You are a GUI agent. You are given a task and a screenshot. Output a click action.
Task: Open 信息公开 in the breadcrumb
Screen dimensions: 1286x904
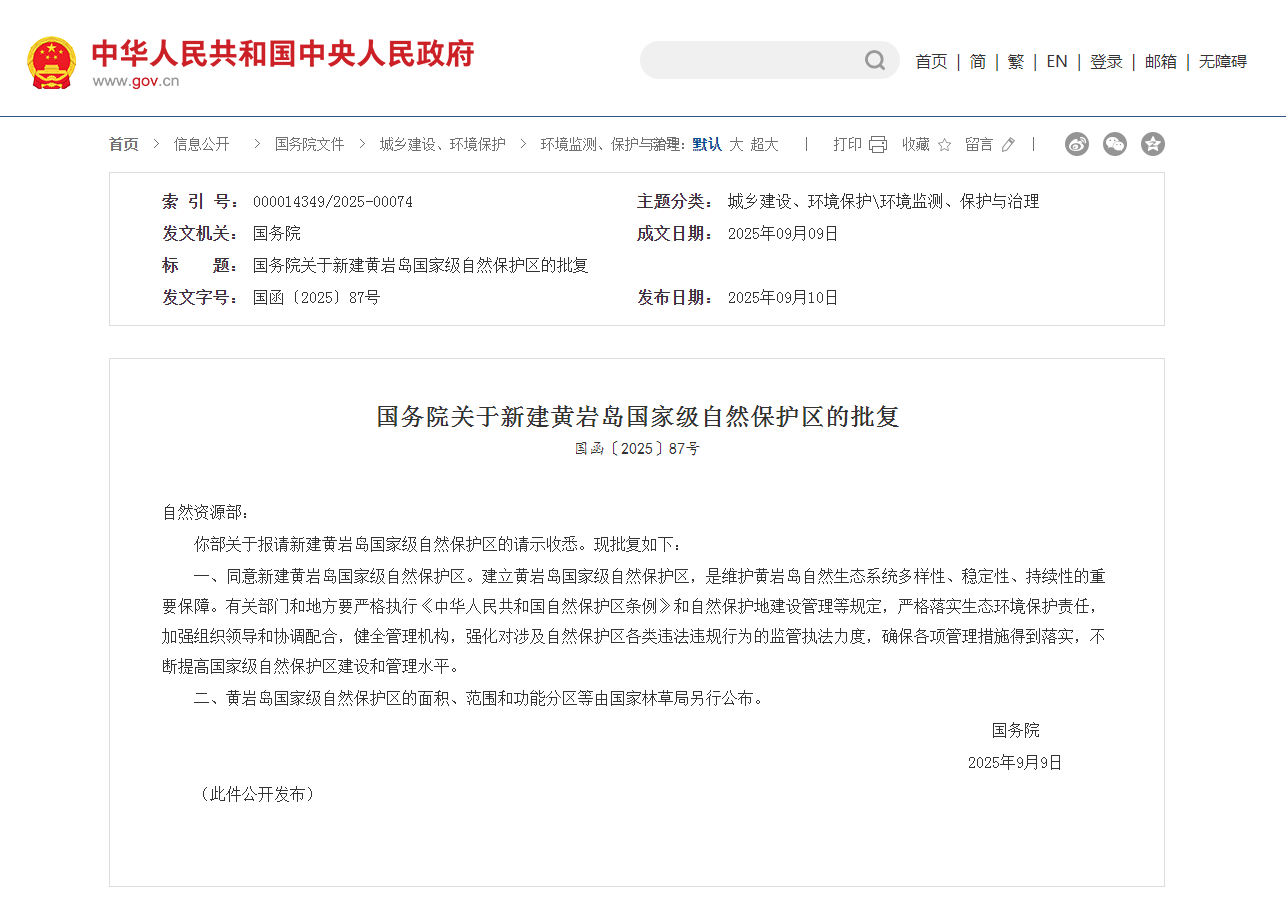pyautogui.click(x=201, y=144)
